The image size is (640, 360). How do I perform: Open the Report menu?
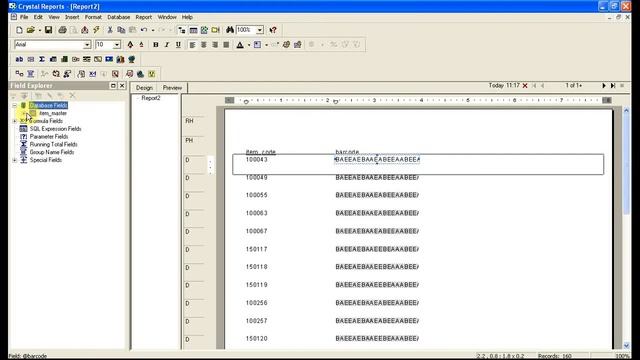(x=144, y=17)
